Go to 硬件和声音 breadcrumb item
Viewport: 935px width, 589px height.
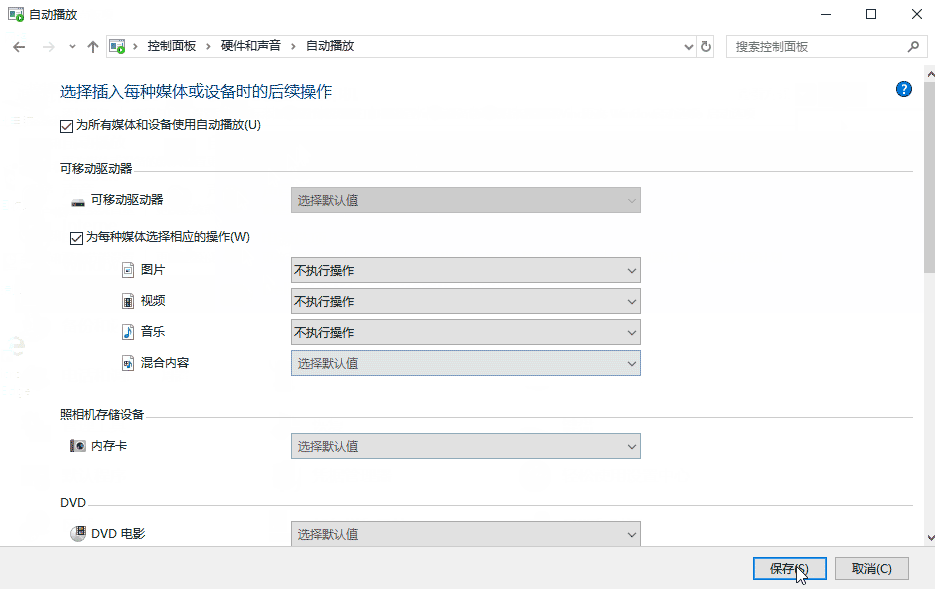251,47
